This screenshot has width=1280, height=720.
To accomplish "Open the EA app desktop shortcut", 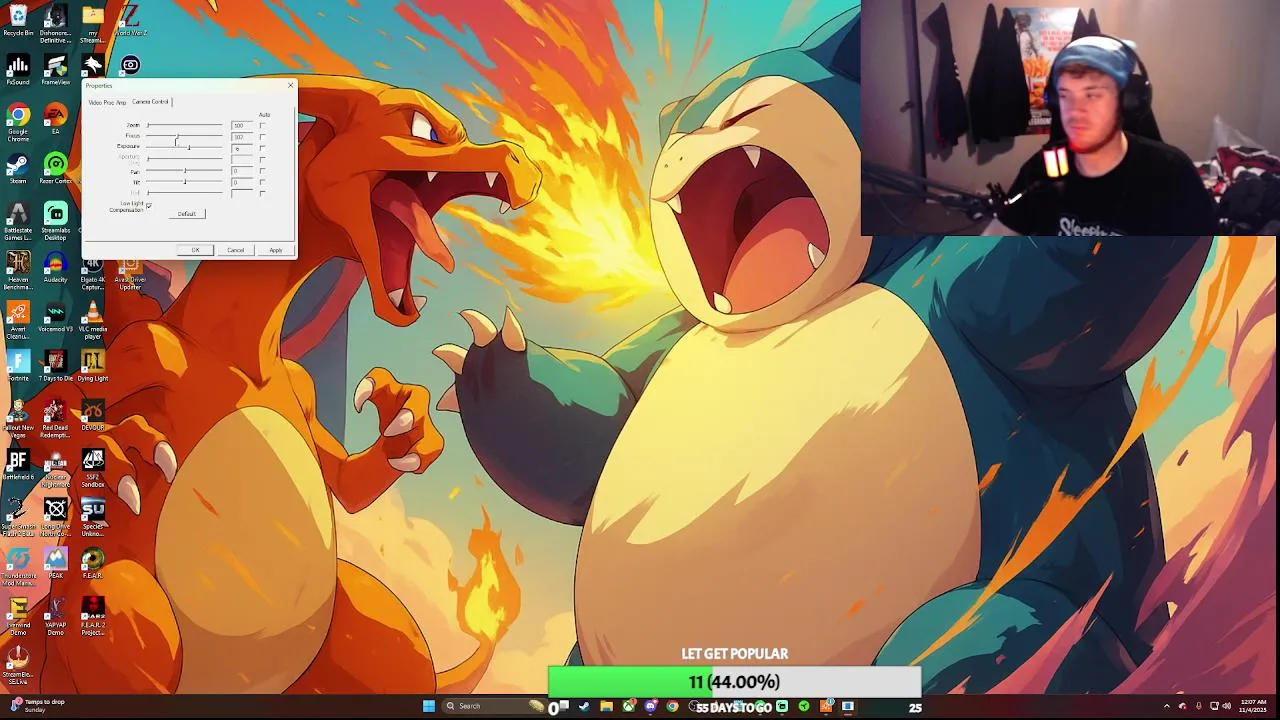I will 56,118.
